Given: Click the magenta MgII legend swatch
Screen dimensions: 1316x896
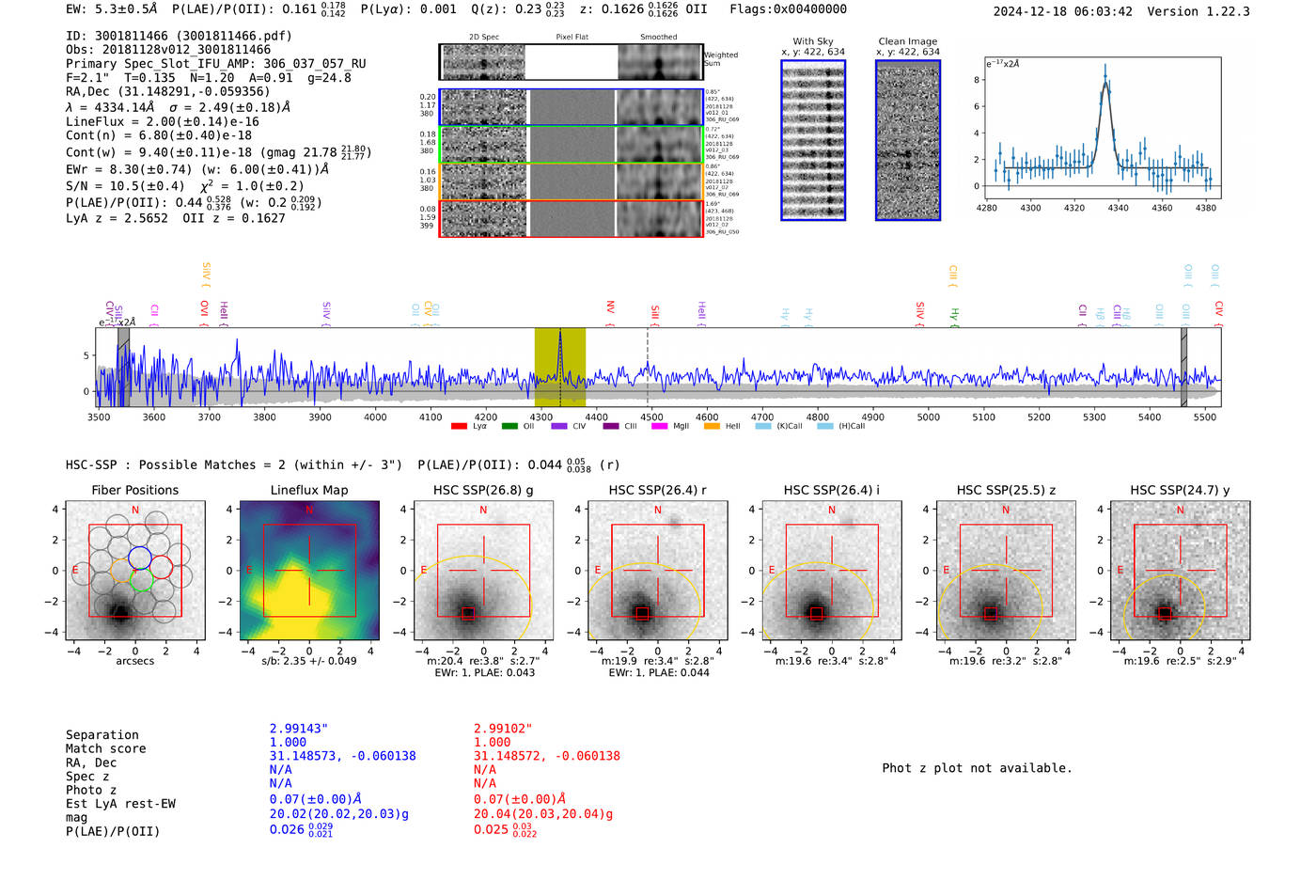Looking at the screenshot, I should coord(659,426).
